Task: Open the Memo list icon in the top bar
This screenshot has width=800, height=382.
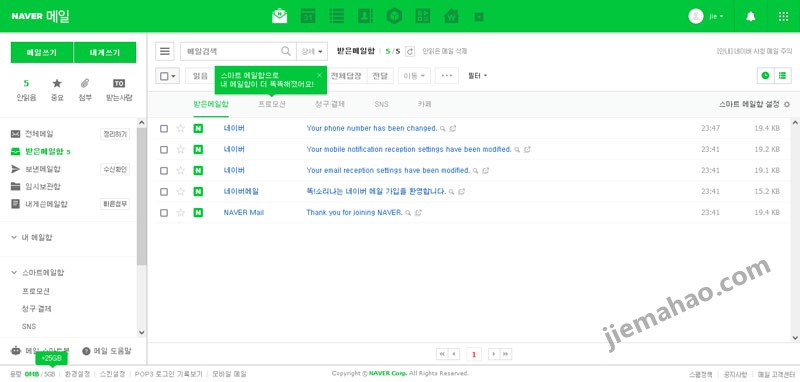Action: pos(336,16)
